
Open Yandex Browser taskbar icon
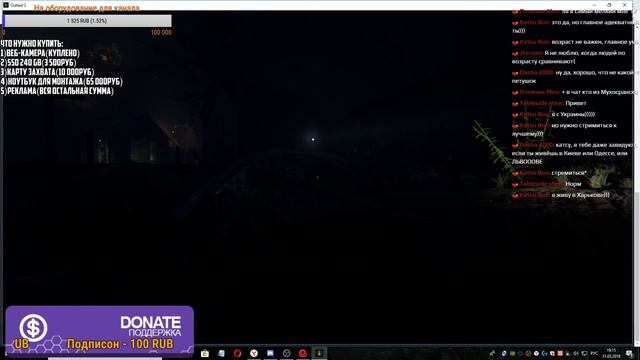[254, 353]
